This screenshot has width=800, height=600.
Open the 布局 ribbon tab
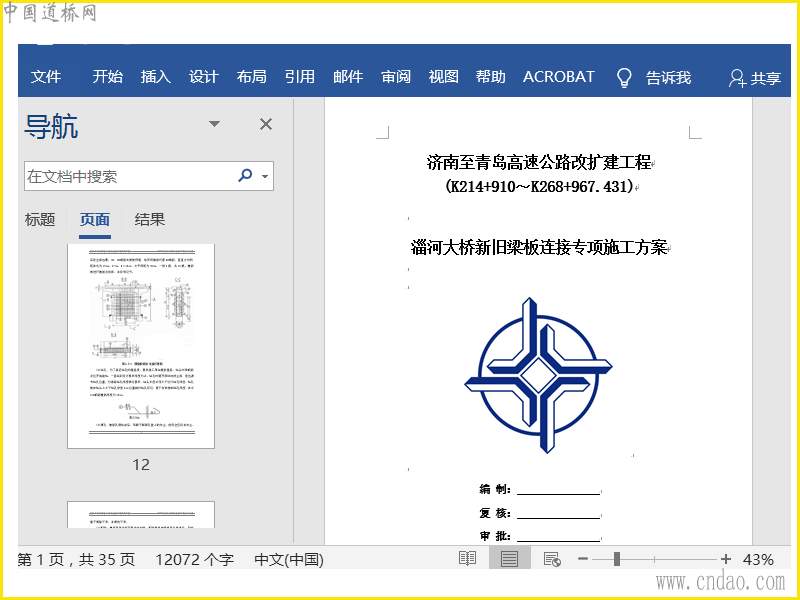coord(252,77)
